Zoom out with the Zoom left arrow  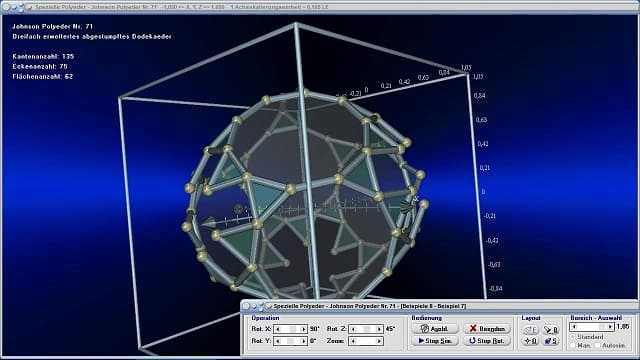(x=353, y=341)
